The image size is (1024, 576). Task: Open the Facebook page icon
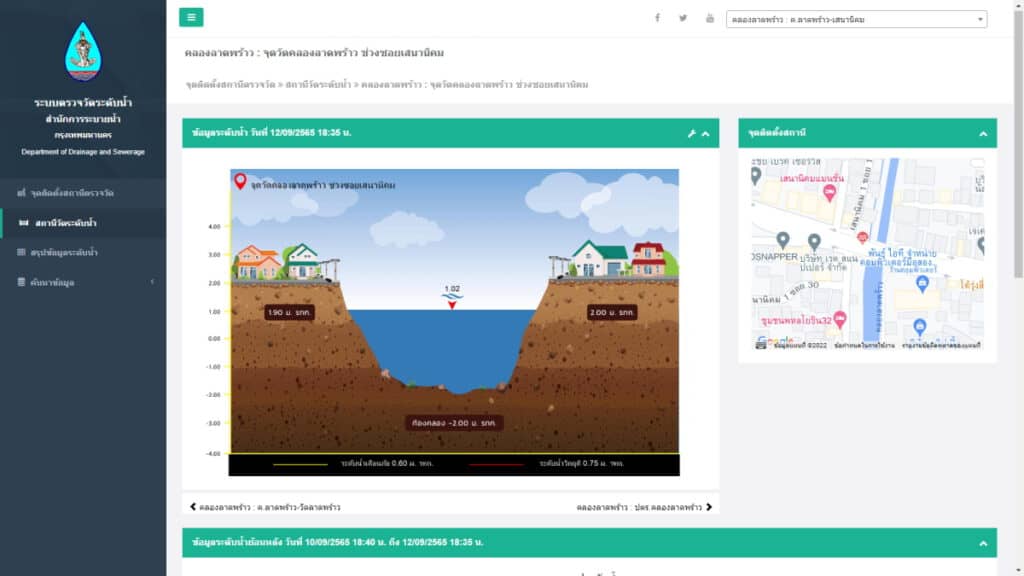pyautogui.click(x=657, y=18)
